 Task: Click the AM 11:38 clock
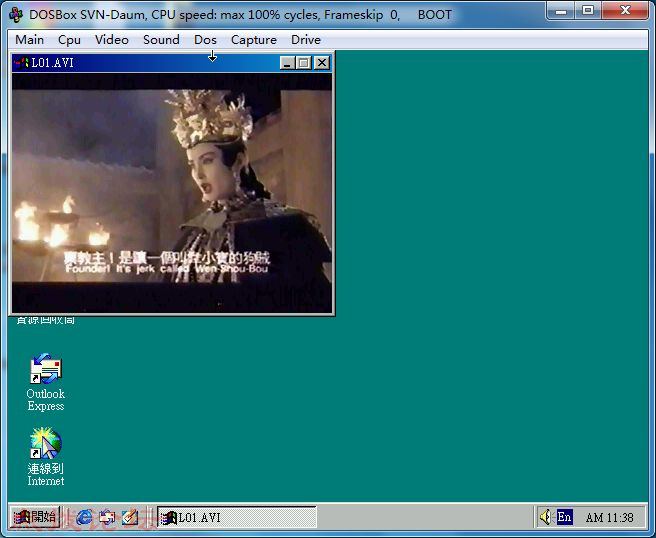tap(610, 518)
